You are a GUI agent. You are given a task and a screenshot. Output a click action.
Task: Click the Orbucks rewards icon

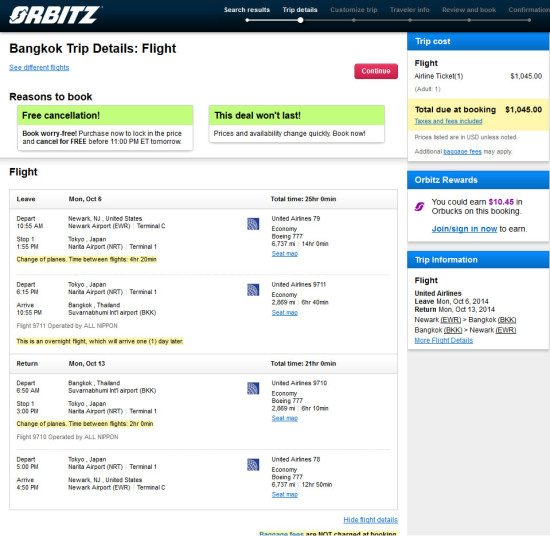(420, 207)
